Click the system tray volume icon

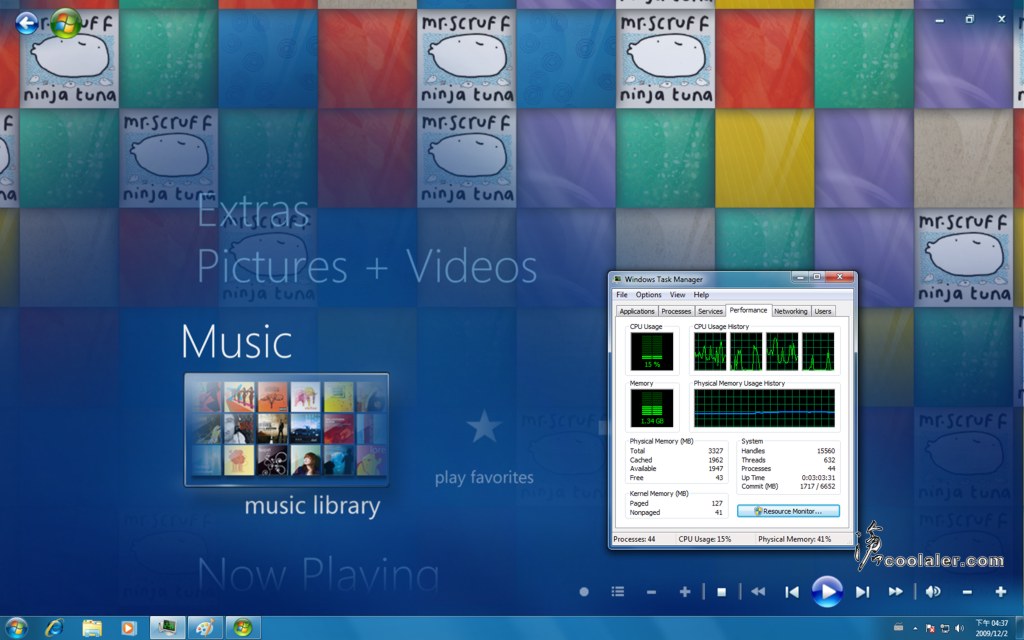point(959,628)
